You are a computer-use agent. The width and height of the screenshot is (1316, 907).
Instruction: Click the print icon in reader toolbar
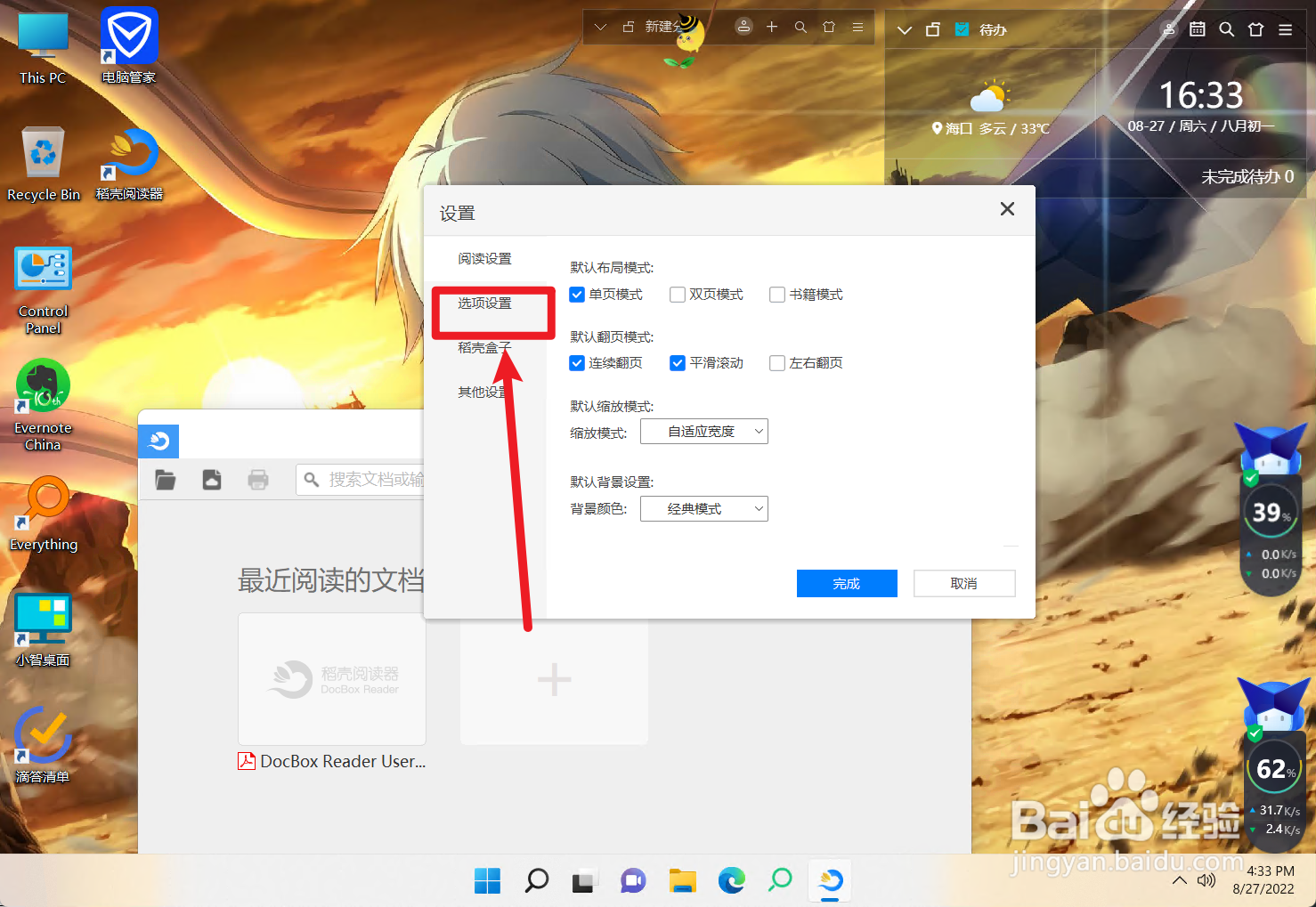258,480
